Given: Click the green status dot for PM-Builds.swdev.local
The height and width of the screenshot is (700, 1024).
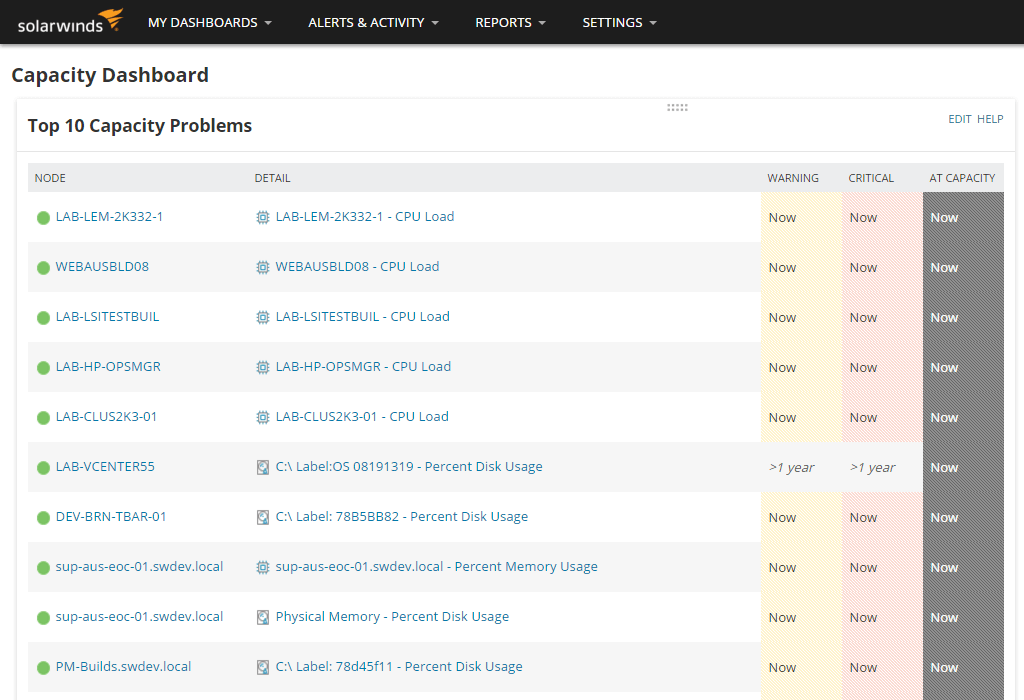Looking at the screenshot, I should coord(42,667).
